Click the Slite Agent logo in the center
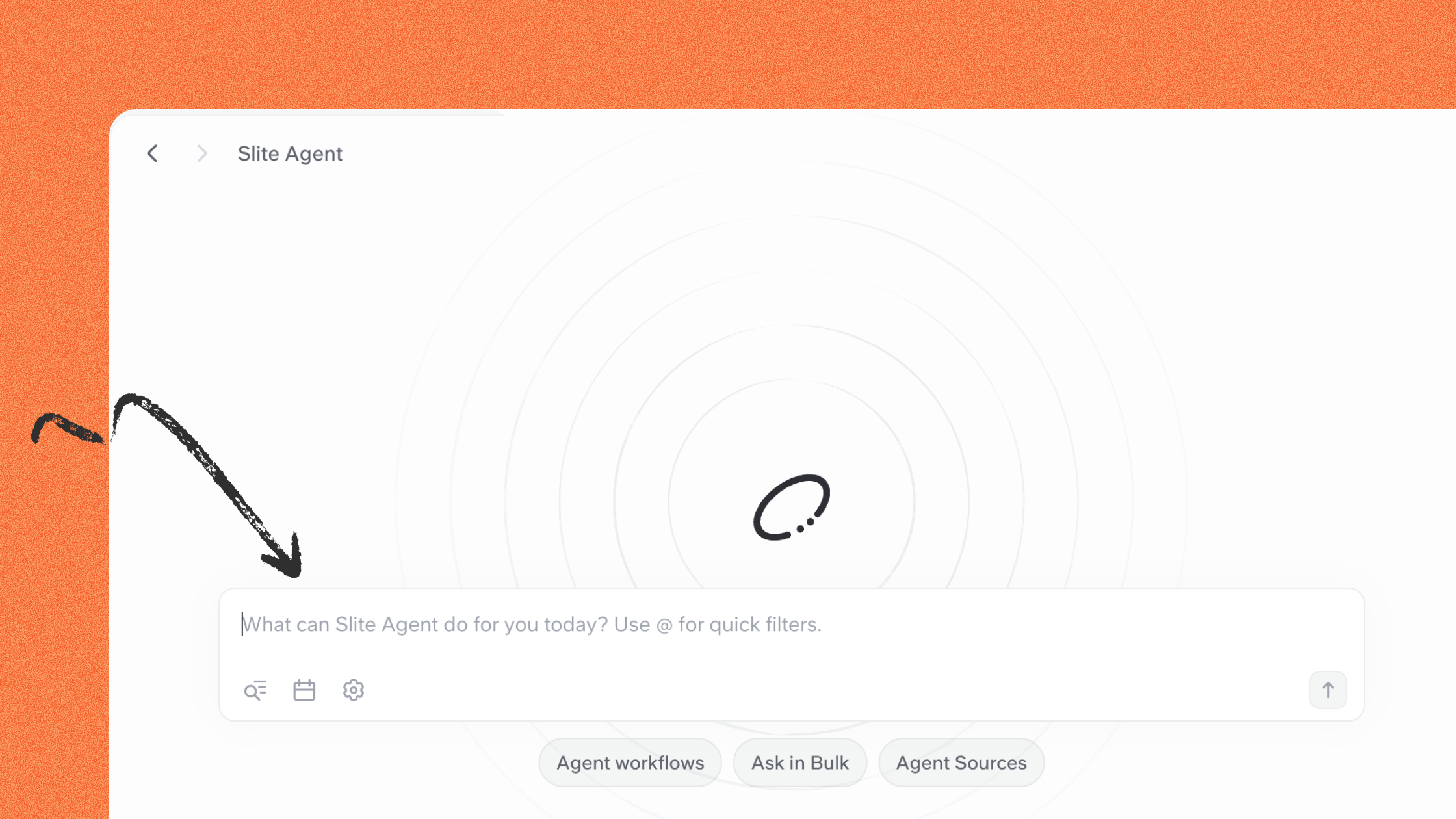Image resolution: width=1456 pixels, height=819 pixels. [792, 507]
